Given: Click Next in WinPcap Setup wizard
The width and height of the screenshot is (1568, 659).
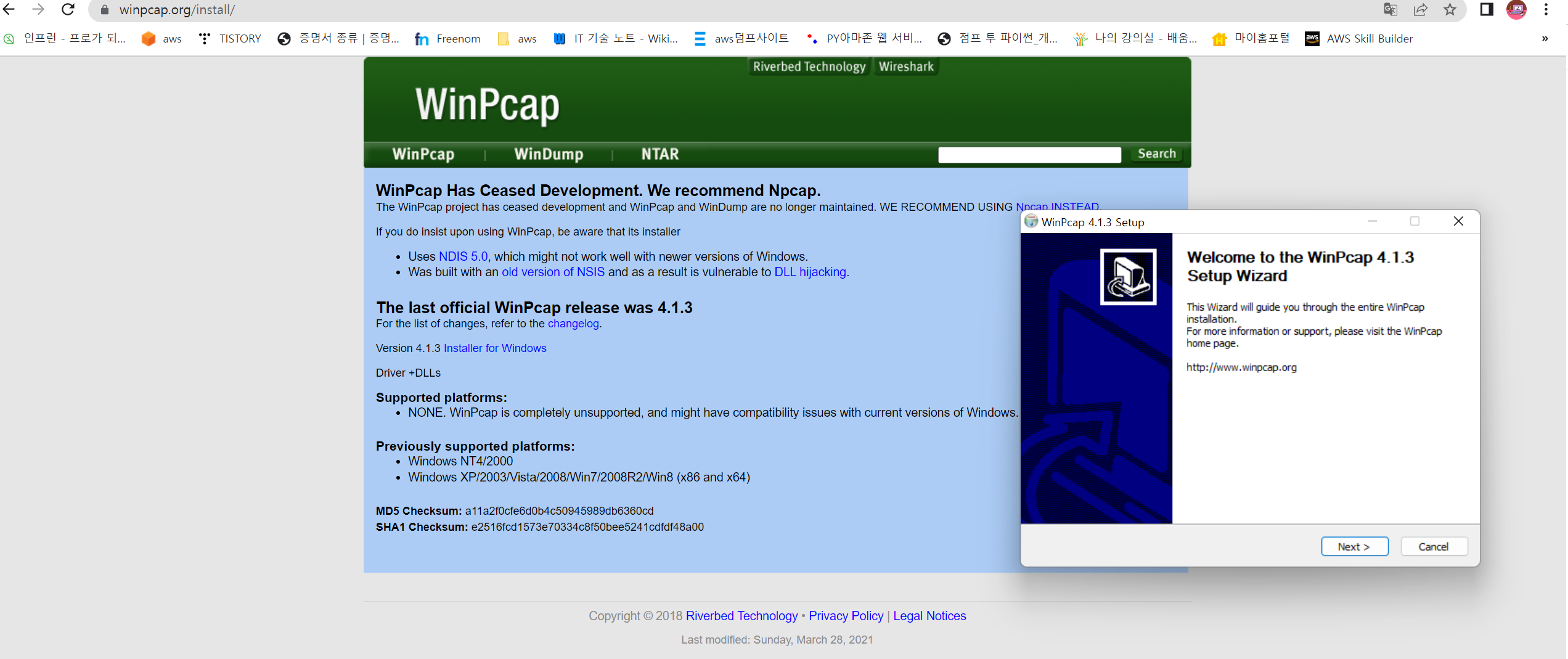Looking at the screenshot, I should (1354, 547).
